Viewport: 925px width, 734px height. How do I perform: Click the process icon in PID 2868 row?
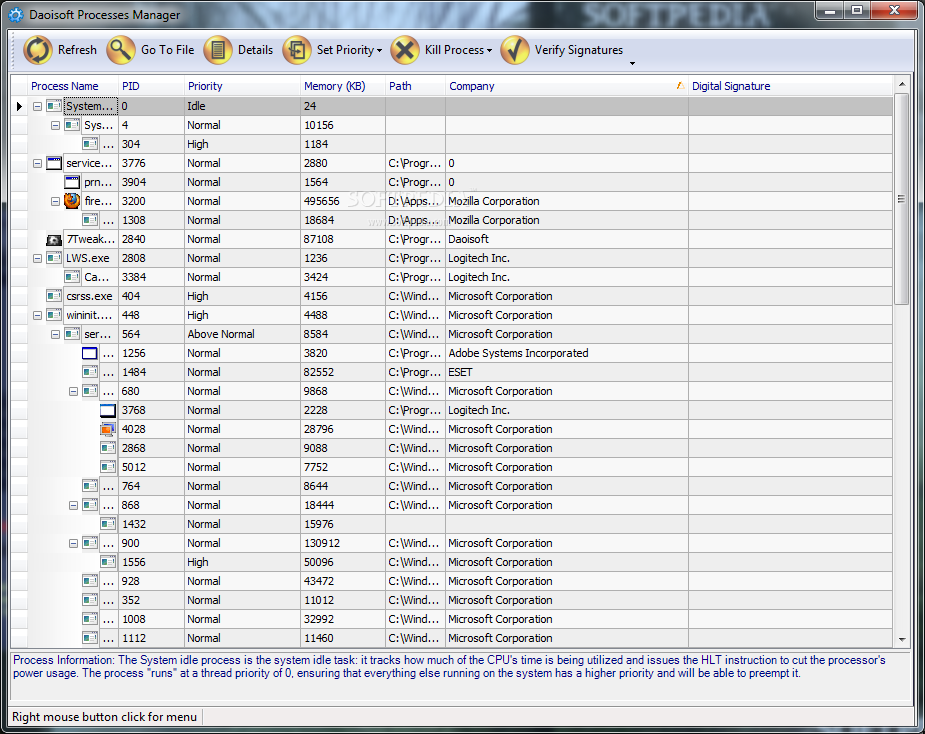click(x=108, y=448)
